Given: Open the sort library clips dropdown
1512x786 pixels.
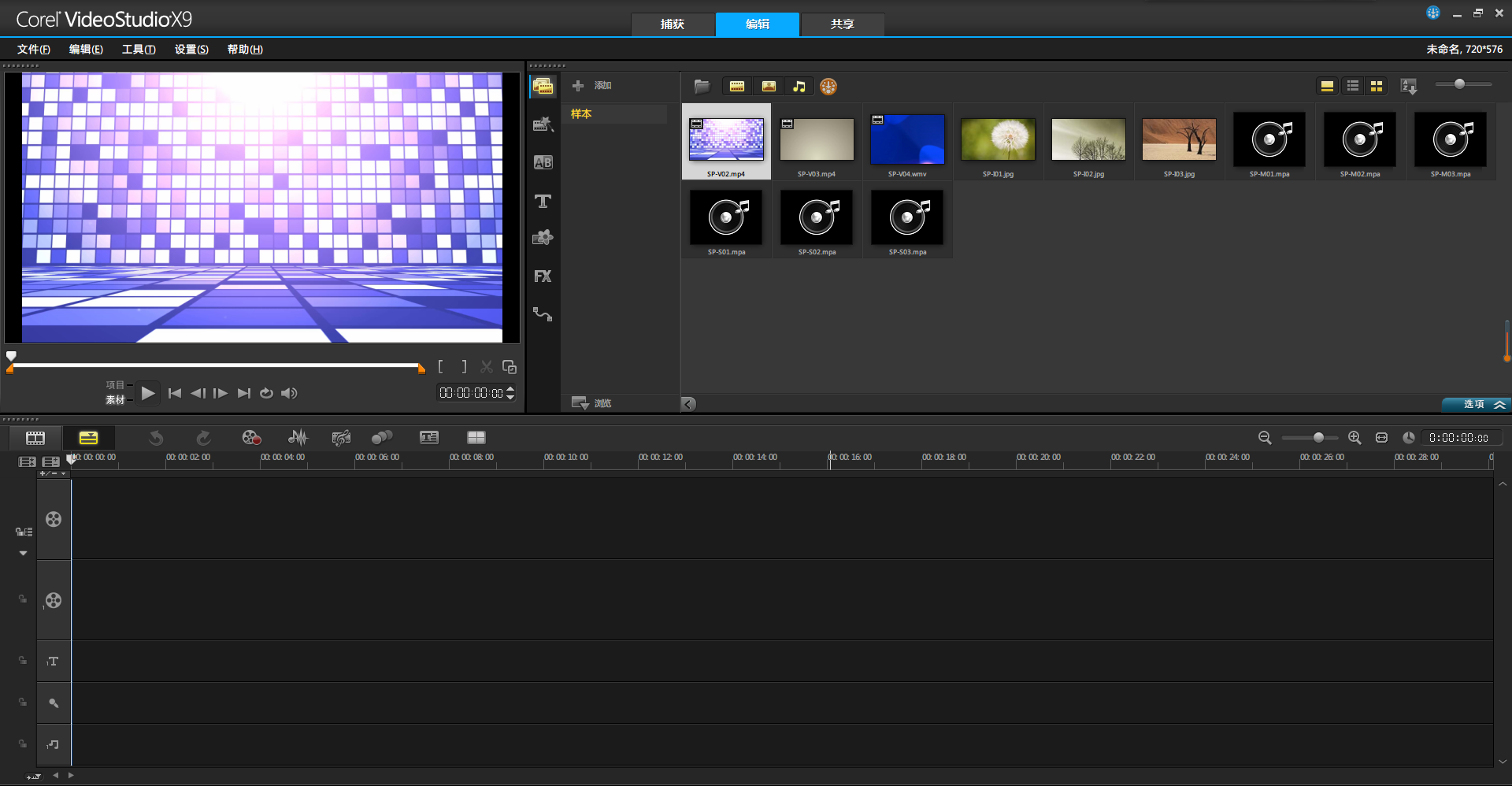Looking at the screenshot, I should click(1409, 87).
